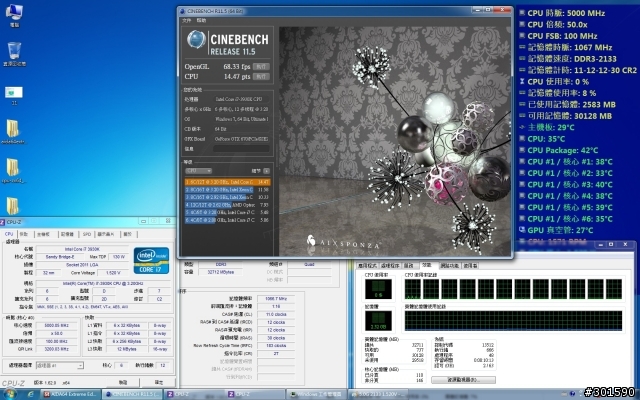This screenshot has width=640, height=400.
Task: Click the 2T command rate value
Action: click(x=276, y=353)
